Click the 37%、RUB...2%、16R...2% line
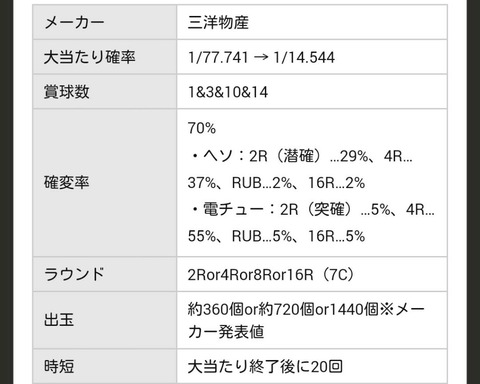This screenshot has width=480, height=384. coord(276,183)
